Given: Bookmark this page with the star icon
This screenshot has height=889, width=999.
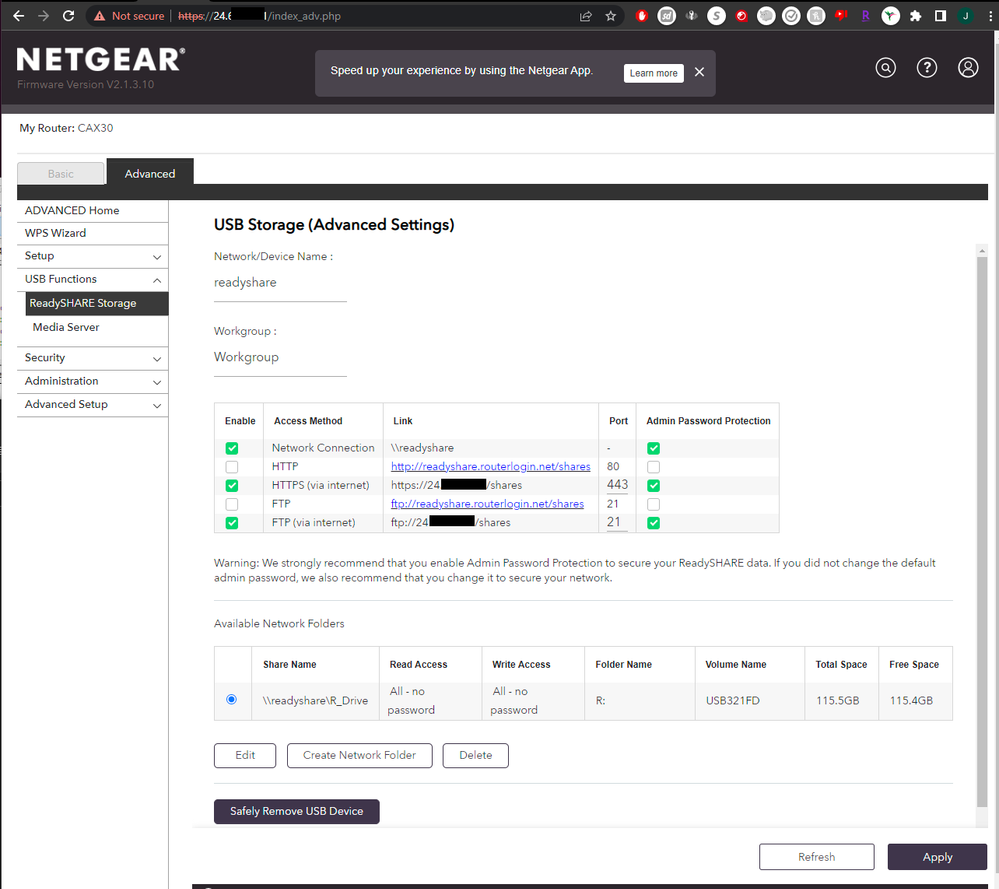Looking at the screenshot, I should [x=610, y=16].
